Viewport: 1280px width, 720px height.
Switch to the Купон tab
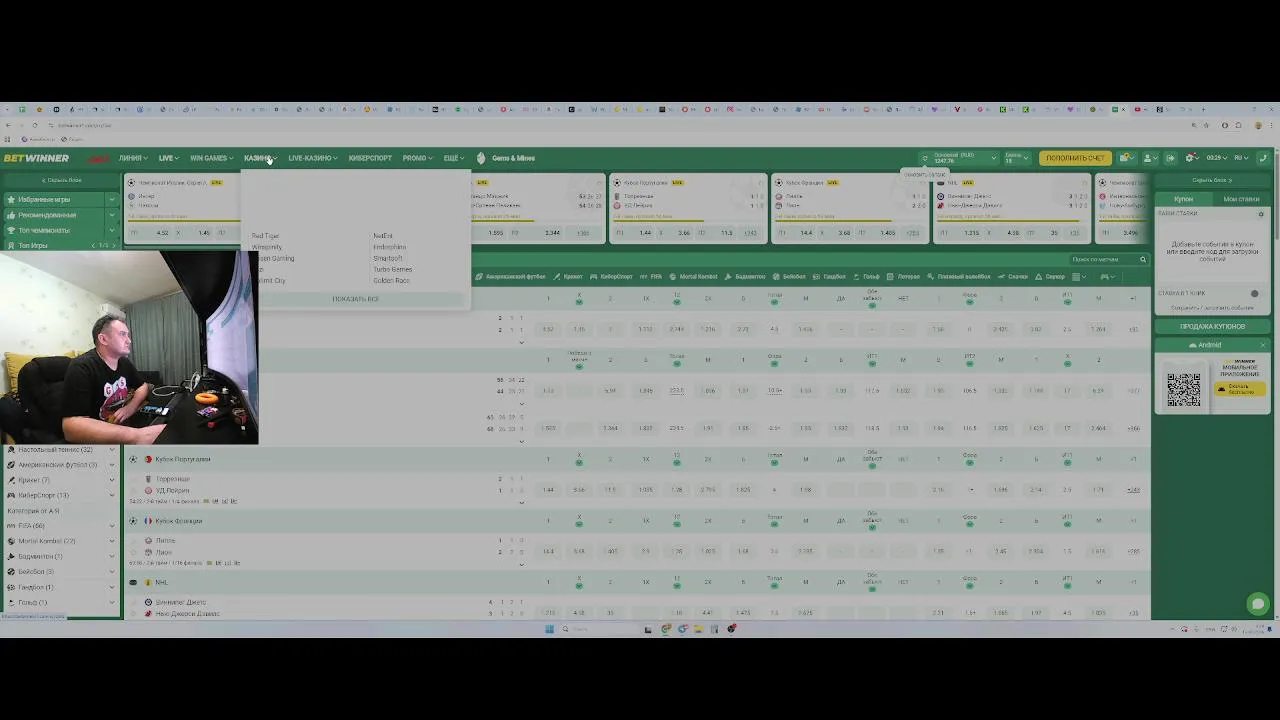click(1183, 199)
